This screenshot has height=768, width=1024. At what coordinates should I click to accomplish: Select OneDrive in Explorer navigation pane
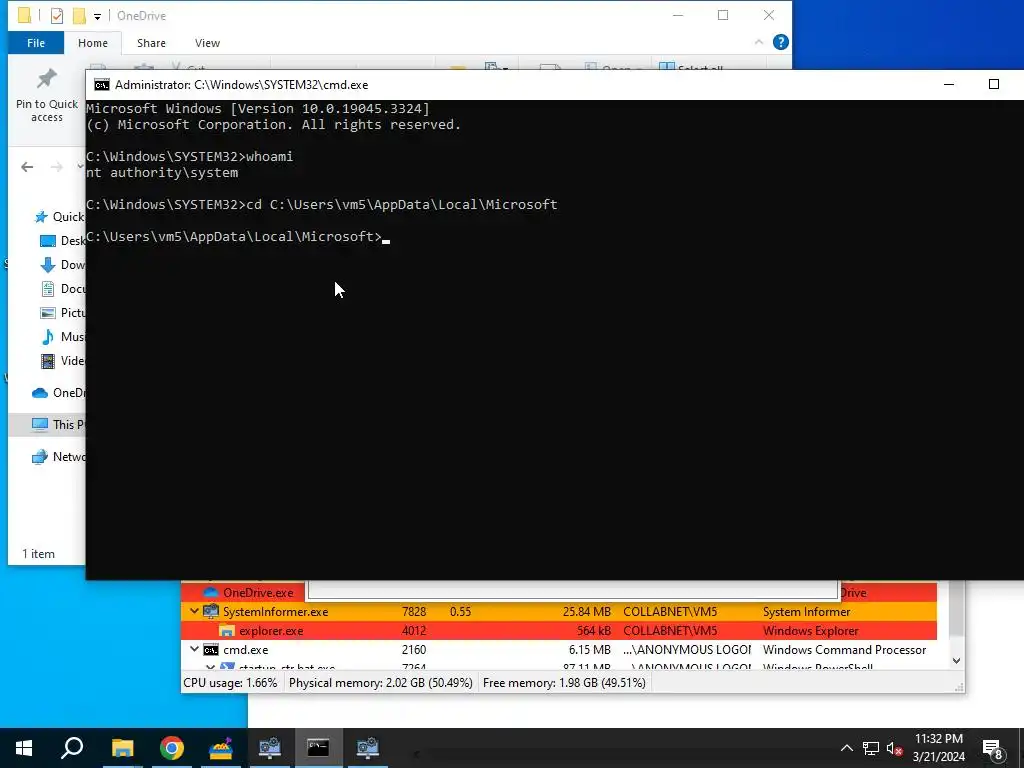pyautogui.click(x=59, y=392)
